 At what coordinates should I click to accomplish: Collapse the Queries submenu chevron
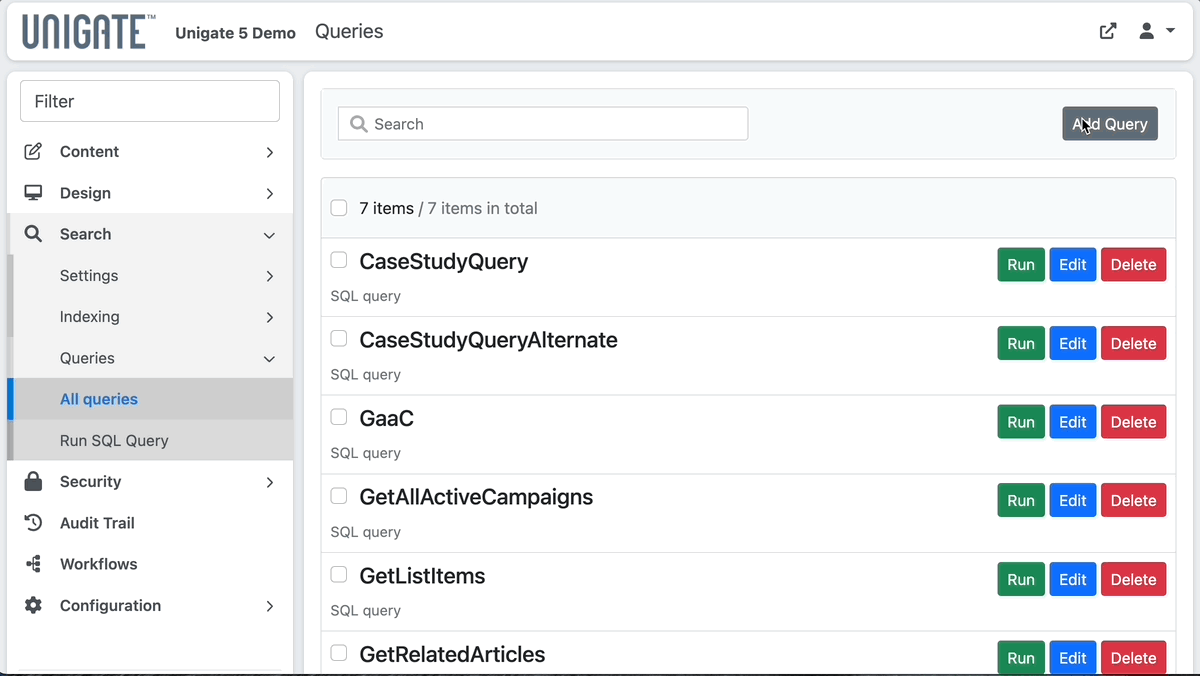[x=270, y=358]
